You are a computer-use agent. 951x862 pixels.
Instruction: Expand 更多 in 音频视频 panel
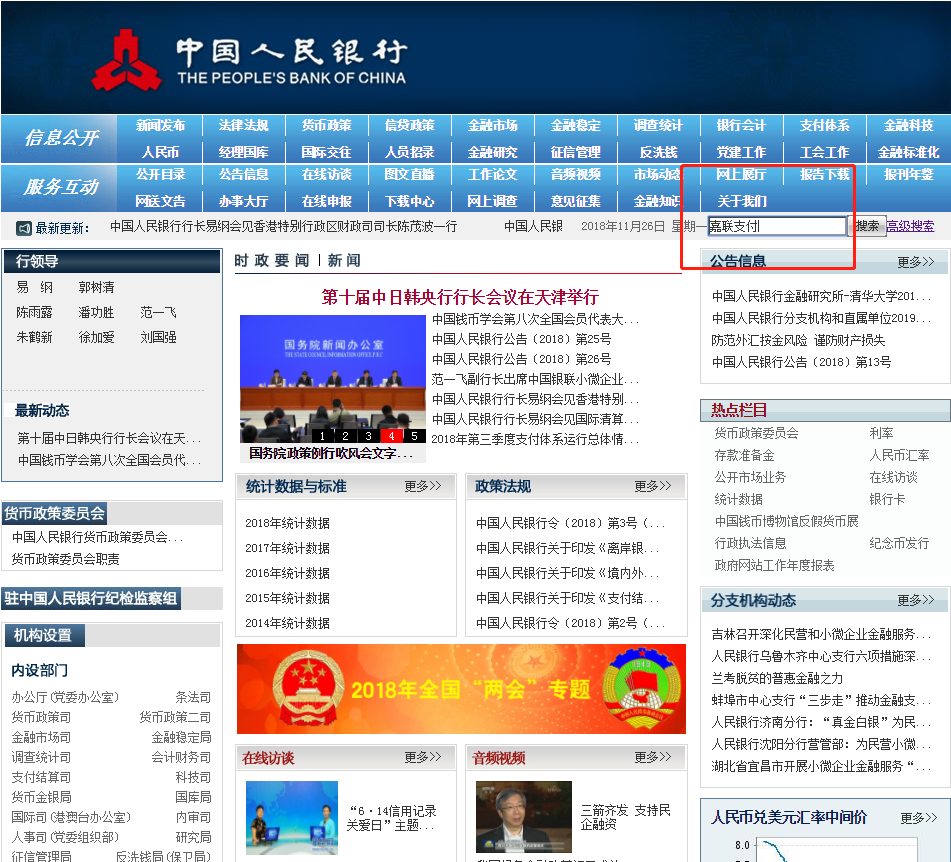coord(653,757)
